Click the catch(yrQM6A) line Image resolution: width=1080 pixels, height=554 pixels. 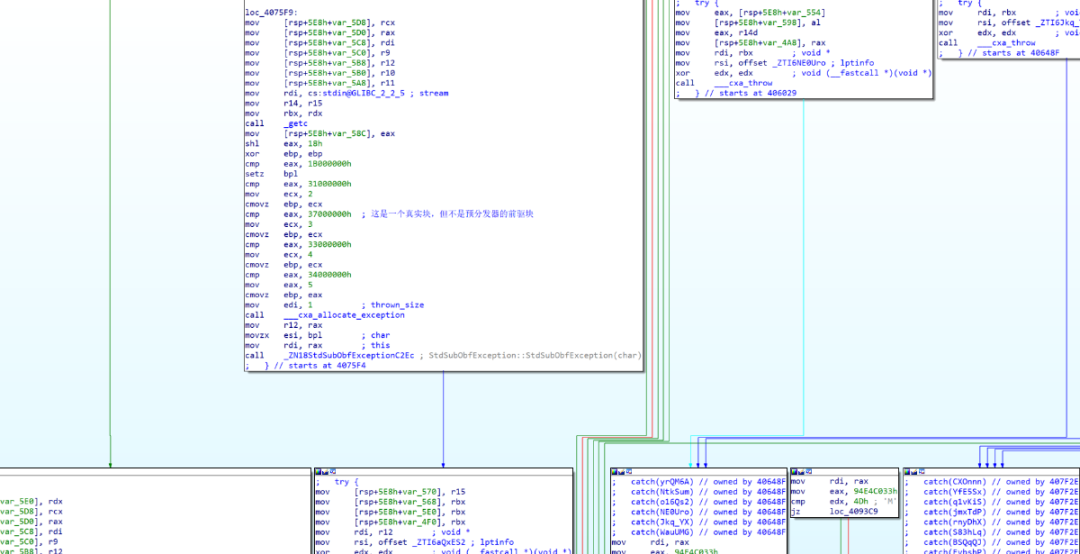point(699,482)
